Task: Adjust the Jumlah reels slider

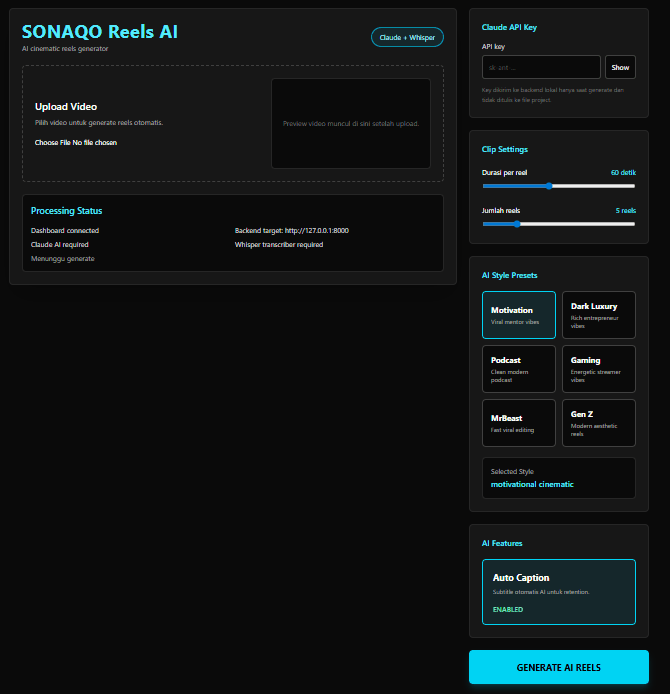Action: pyautogui.click(x=558, y=224)
